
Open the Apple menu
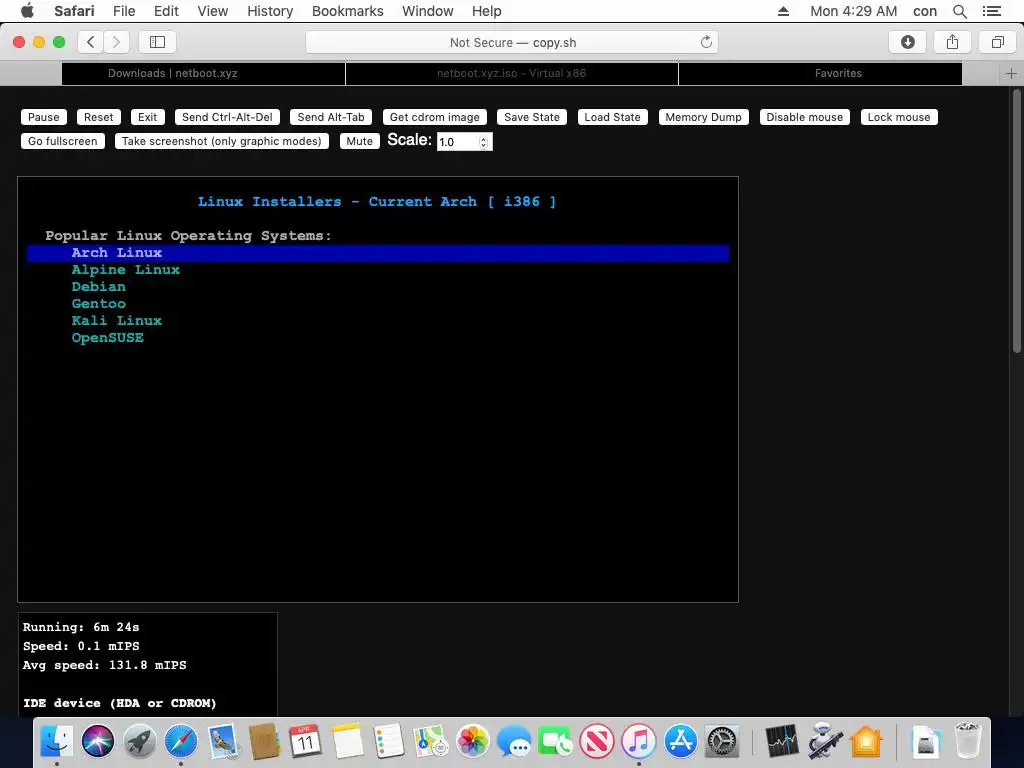click(27, 11)
